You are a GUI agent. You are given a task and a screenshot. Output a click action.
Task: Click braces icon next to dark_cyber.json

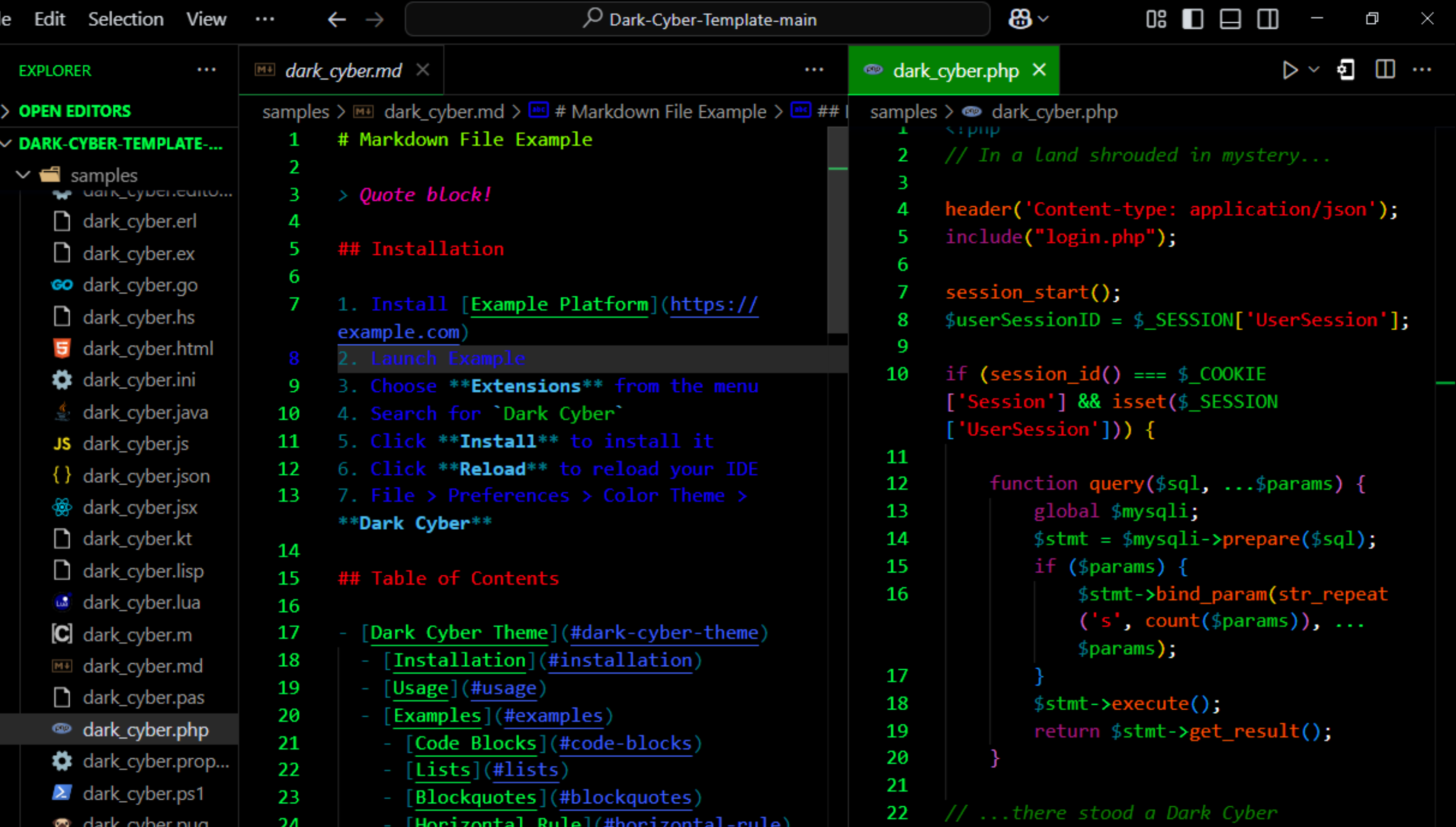(x=62, y=475)
